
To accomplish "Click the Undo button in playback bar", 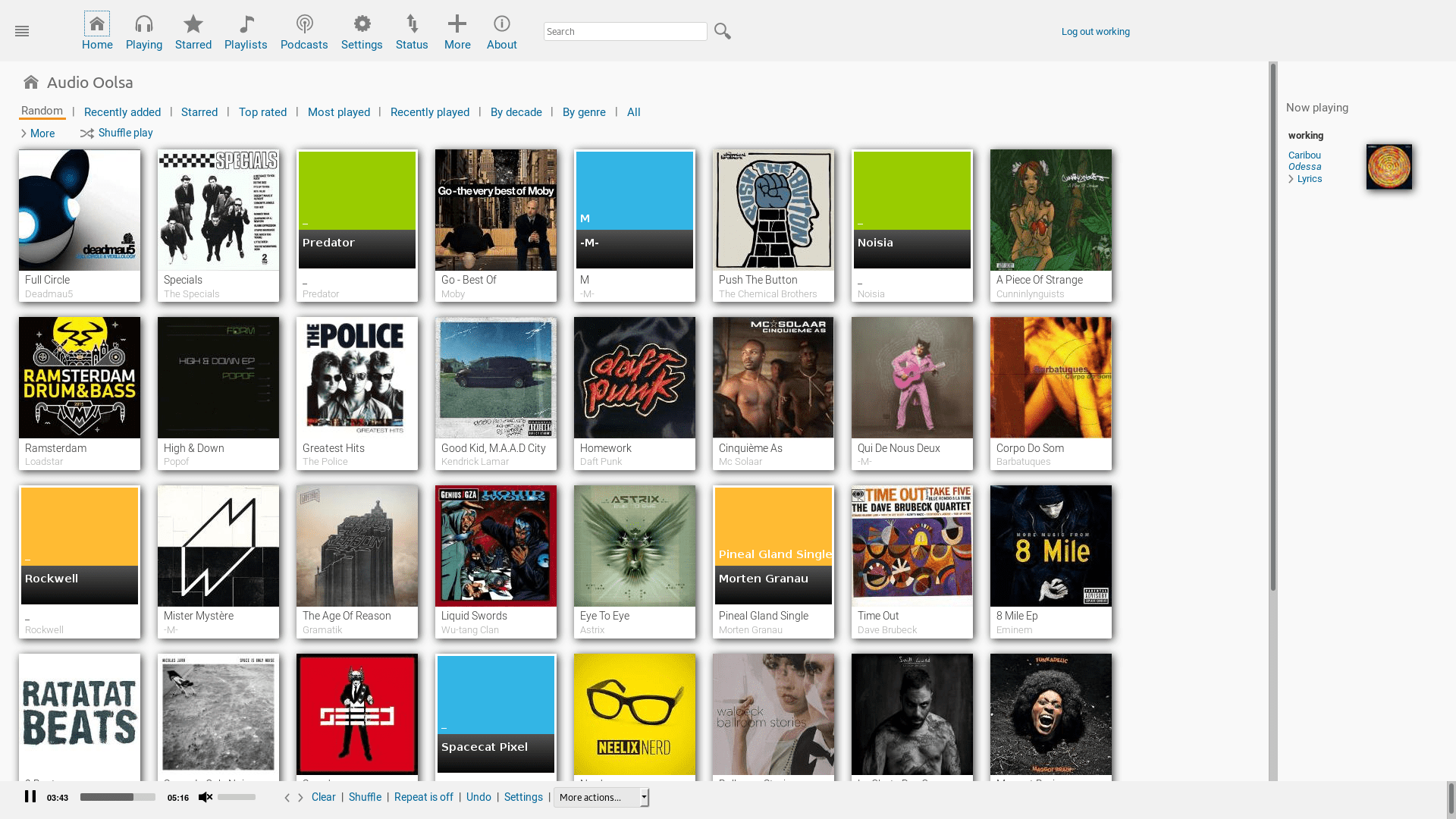I will click(x=479, y=797).
